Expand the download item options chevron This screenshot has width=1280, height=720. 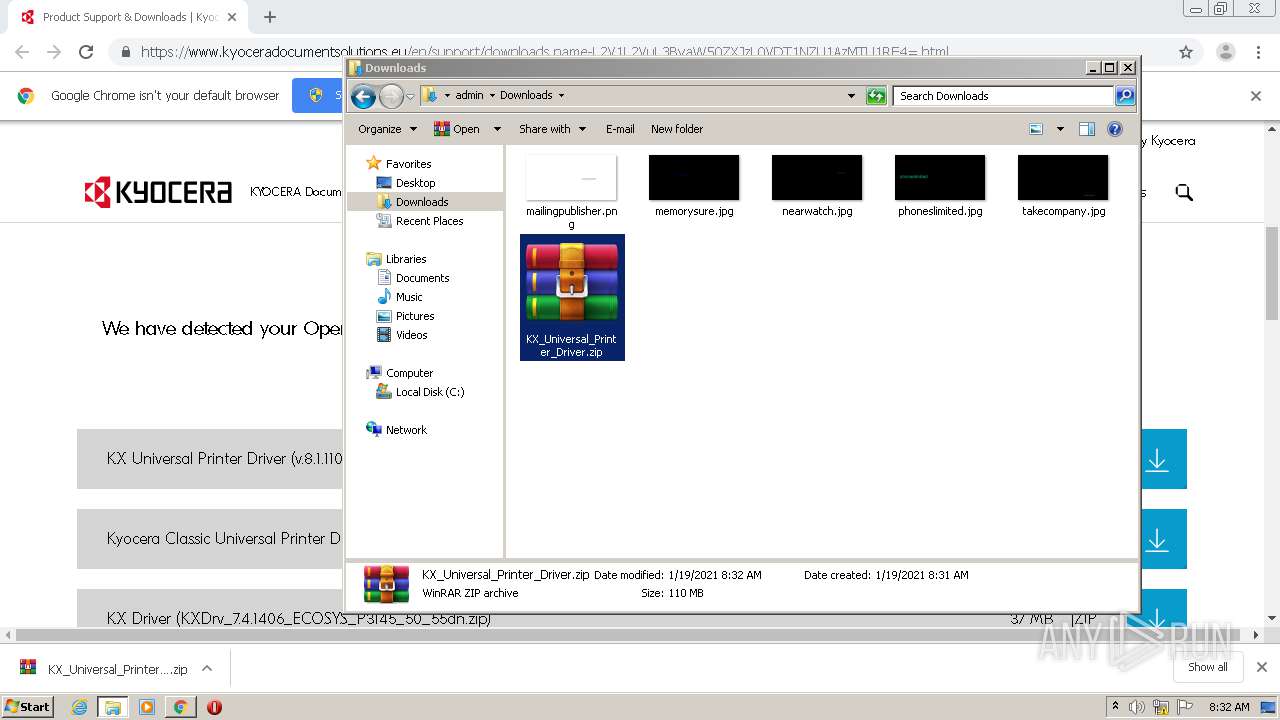207,669
